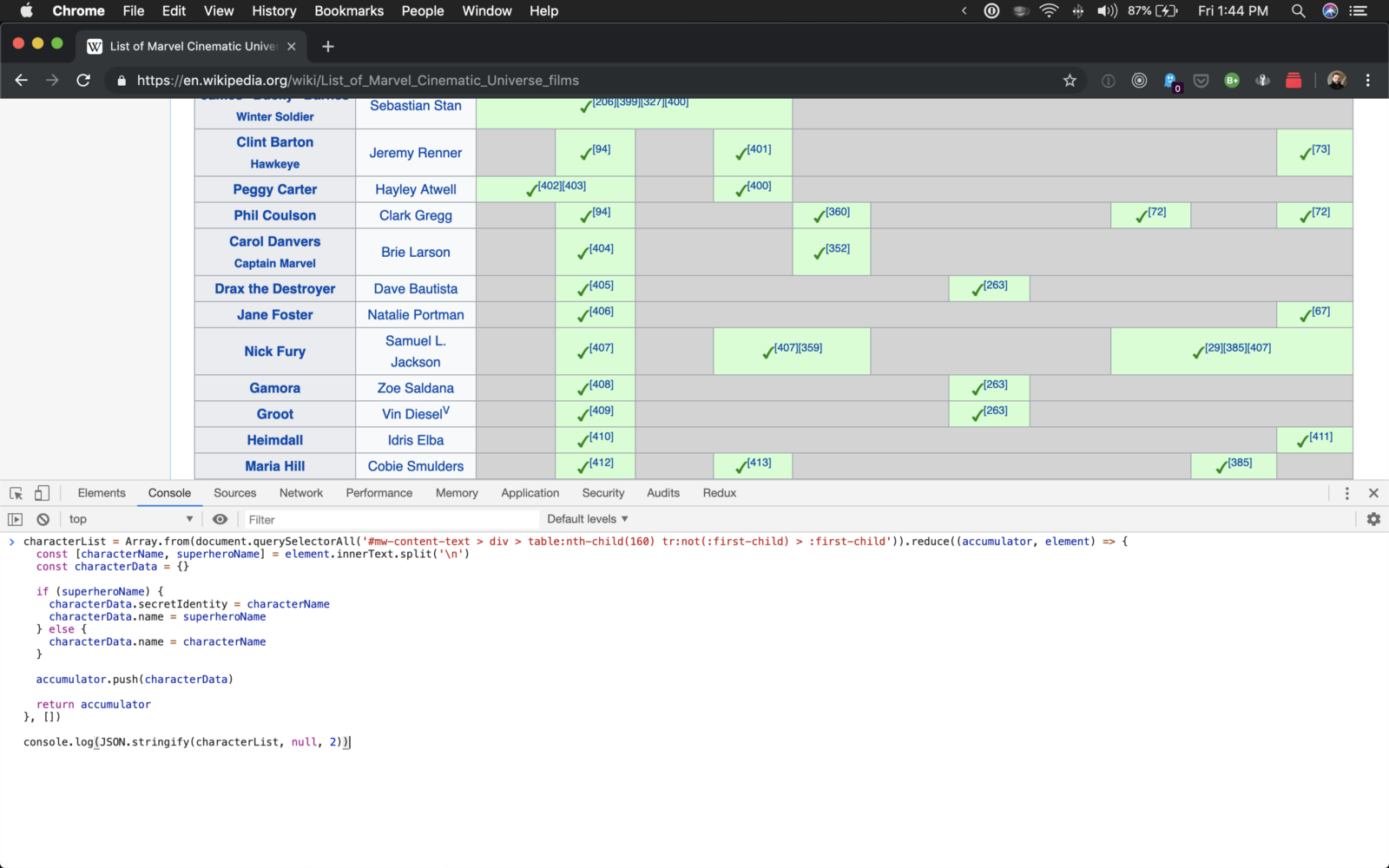
Task: Open the DevTools customize three-dot menu
Action: (x=1347, y=493)
